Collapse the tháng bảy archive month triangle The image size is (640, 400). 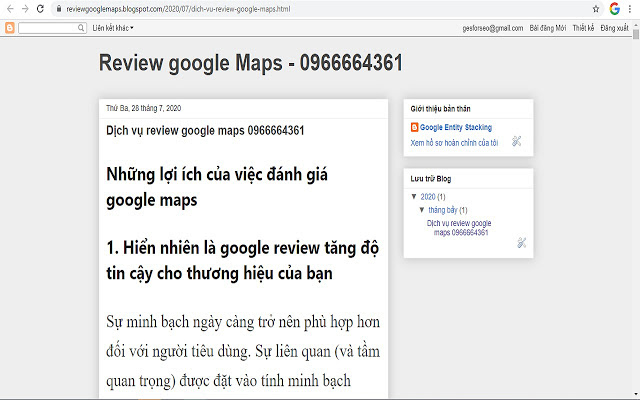pyautogui.click(x=422, y=210)
